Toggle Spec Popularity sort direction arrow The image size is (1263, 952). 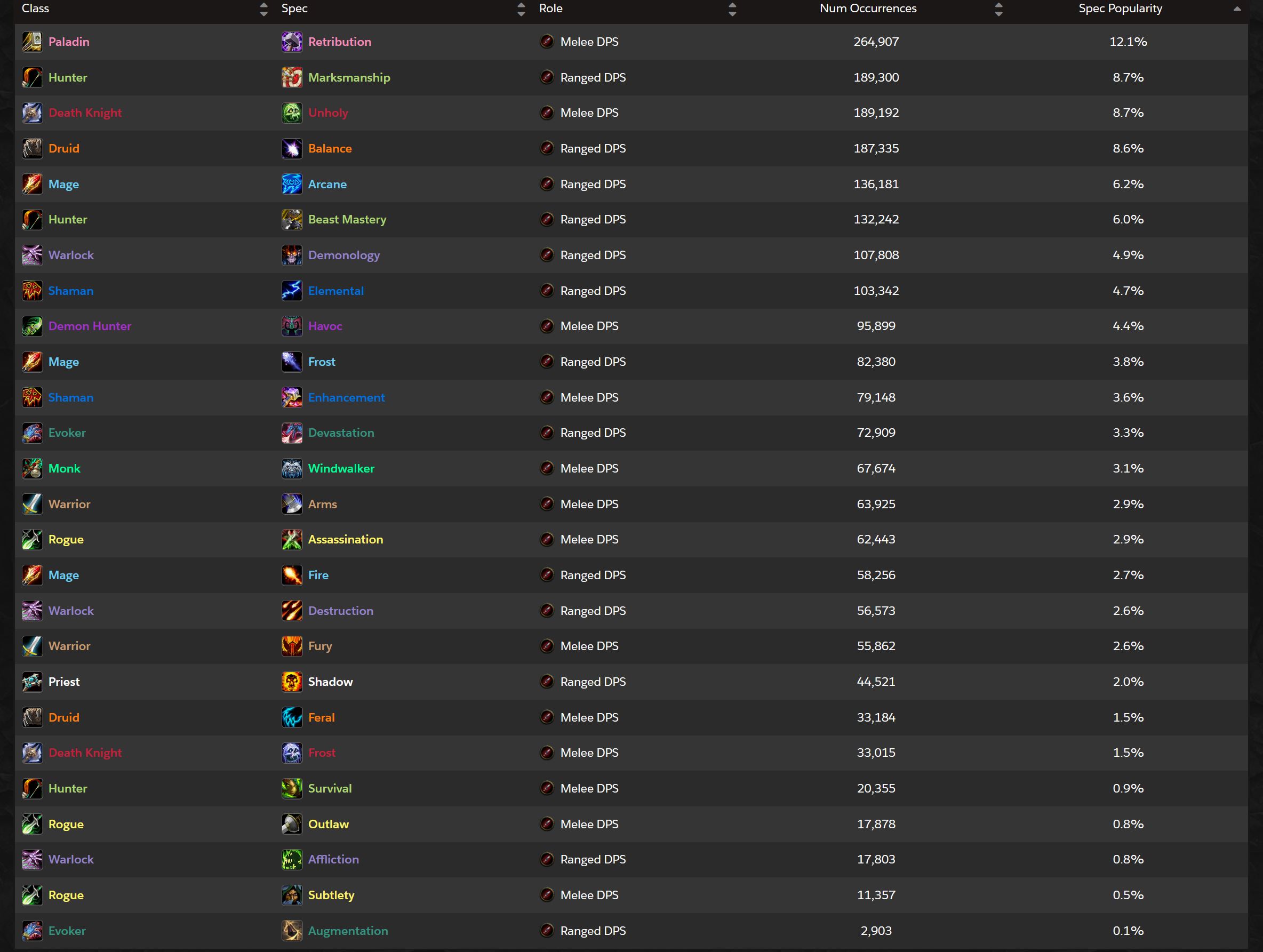click(1237, 9)
